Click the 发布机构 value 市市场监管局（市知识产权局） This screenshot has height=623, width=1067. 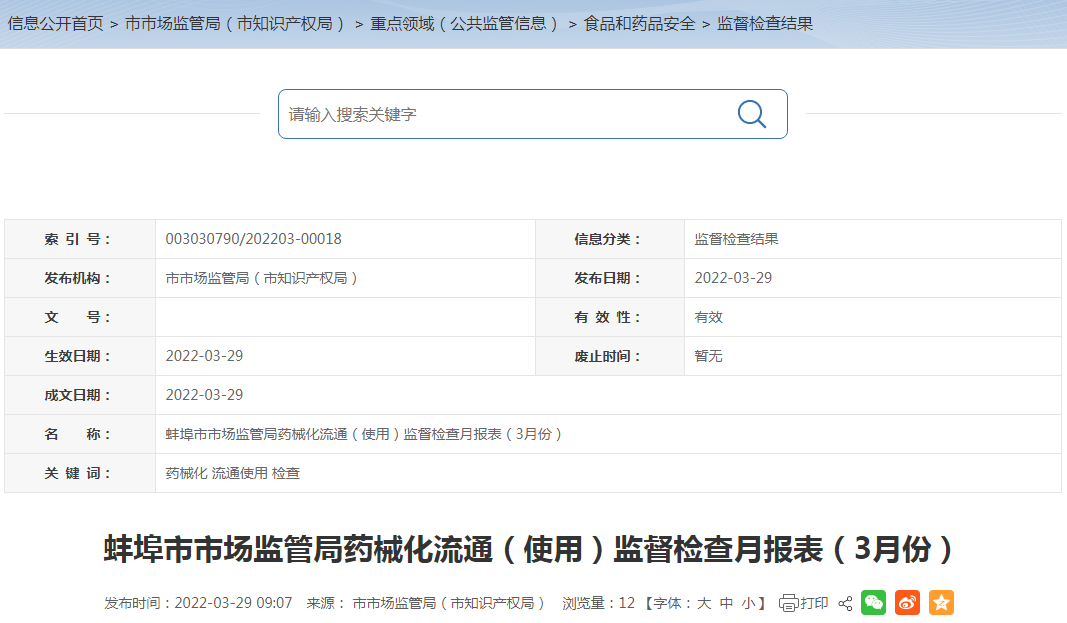[262, 278]
